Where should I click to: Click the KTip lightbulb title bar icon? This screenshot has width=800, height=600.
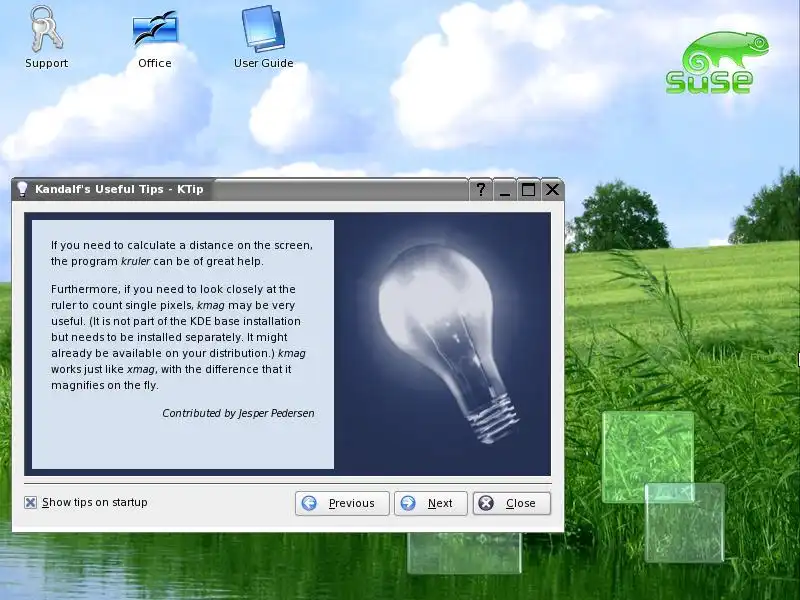point(22,189)
